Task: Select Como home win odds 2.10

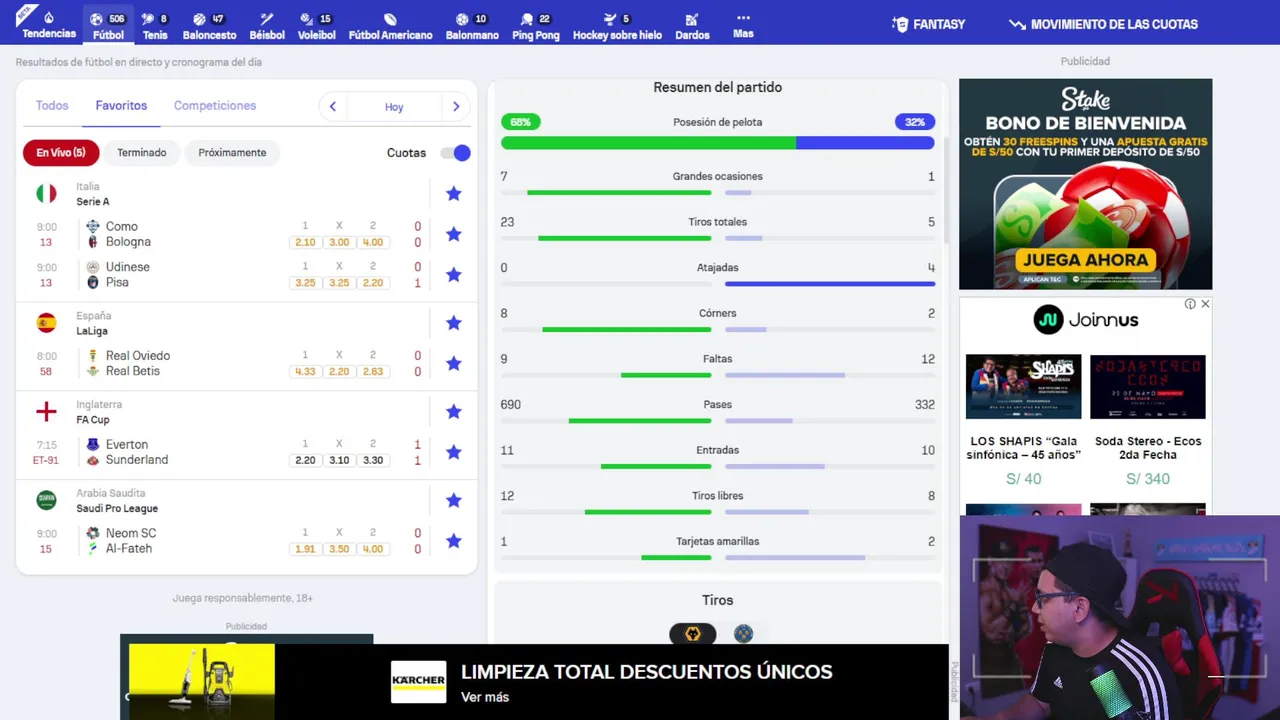Action: click(305, 242)
